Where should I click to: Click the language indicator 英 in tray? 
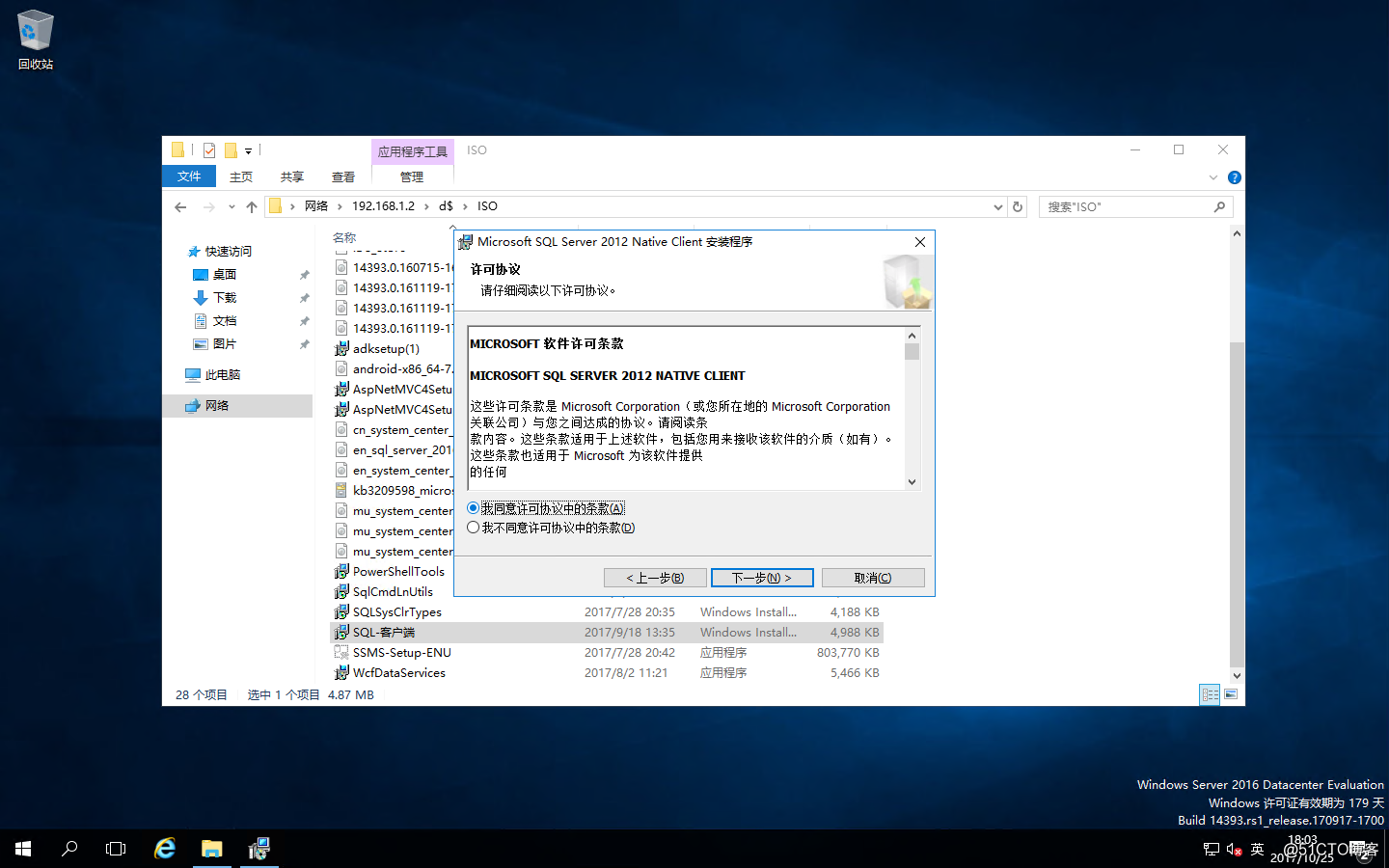click(x=1257, y=849)
